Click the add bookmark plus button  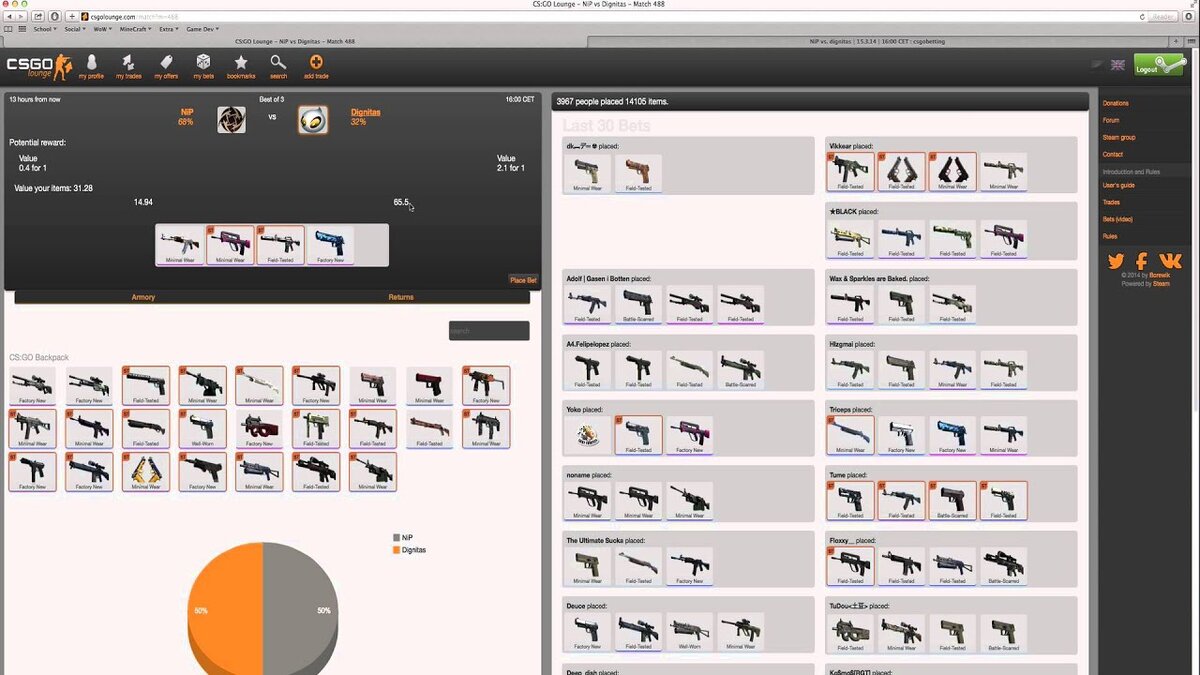(72, 17)
